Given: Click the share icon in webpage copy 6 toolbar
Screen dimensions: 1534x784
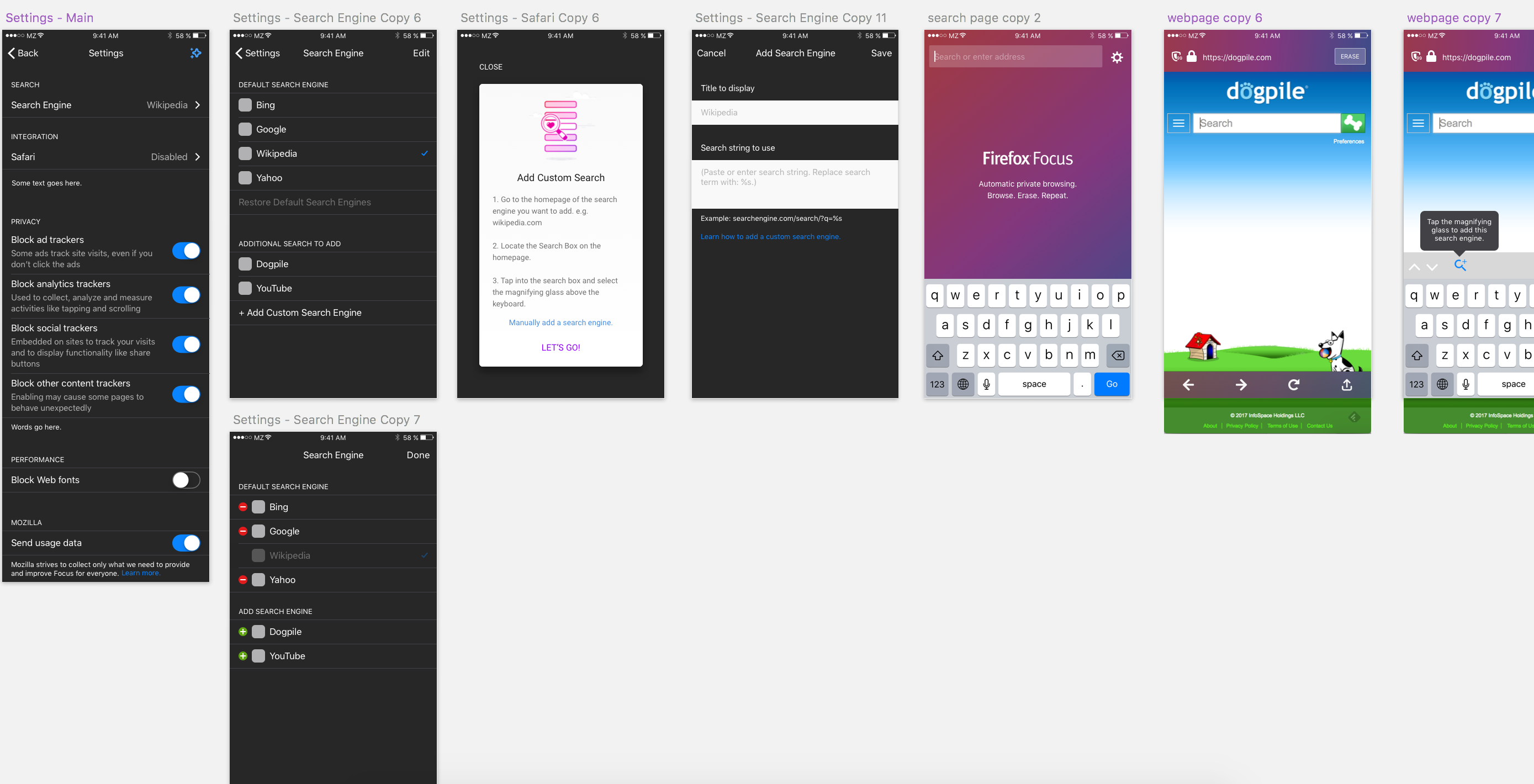Looking at the screenshot, I should [1346, 385].
